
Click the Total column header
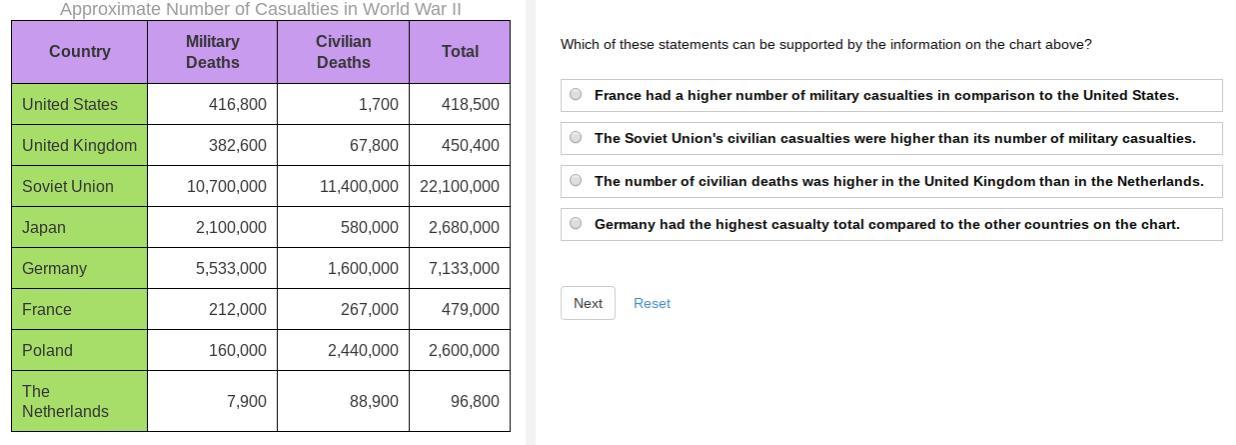(460, 52)
